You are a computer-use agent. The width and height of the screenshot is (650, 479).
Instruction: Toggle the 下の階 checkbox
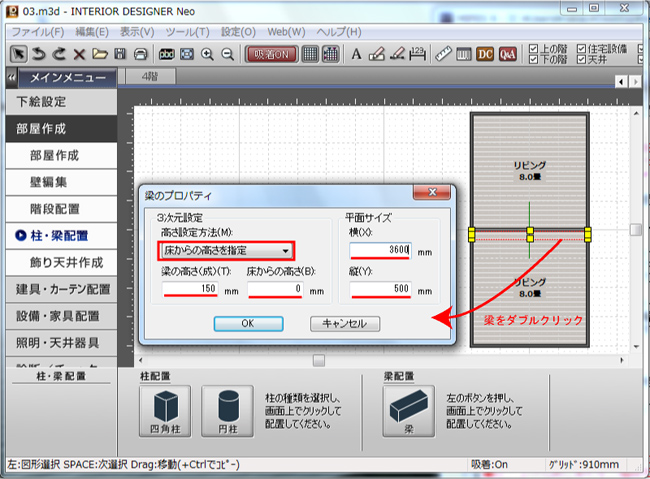click(x=534, y=60)
